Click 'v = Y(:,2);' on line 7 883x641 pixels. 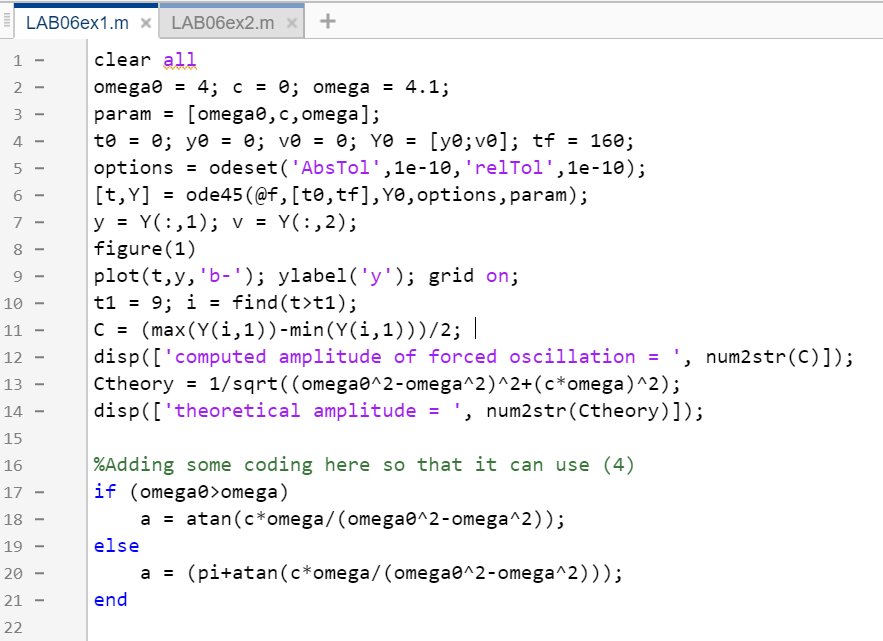coord(295,222)
